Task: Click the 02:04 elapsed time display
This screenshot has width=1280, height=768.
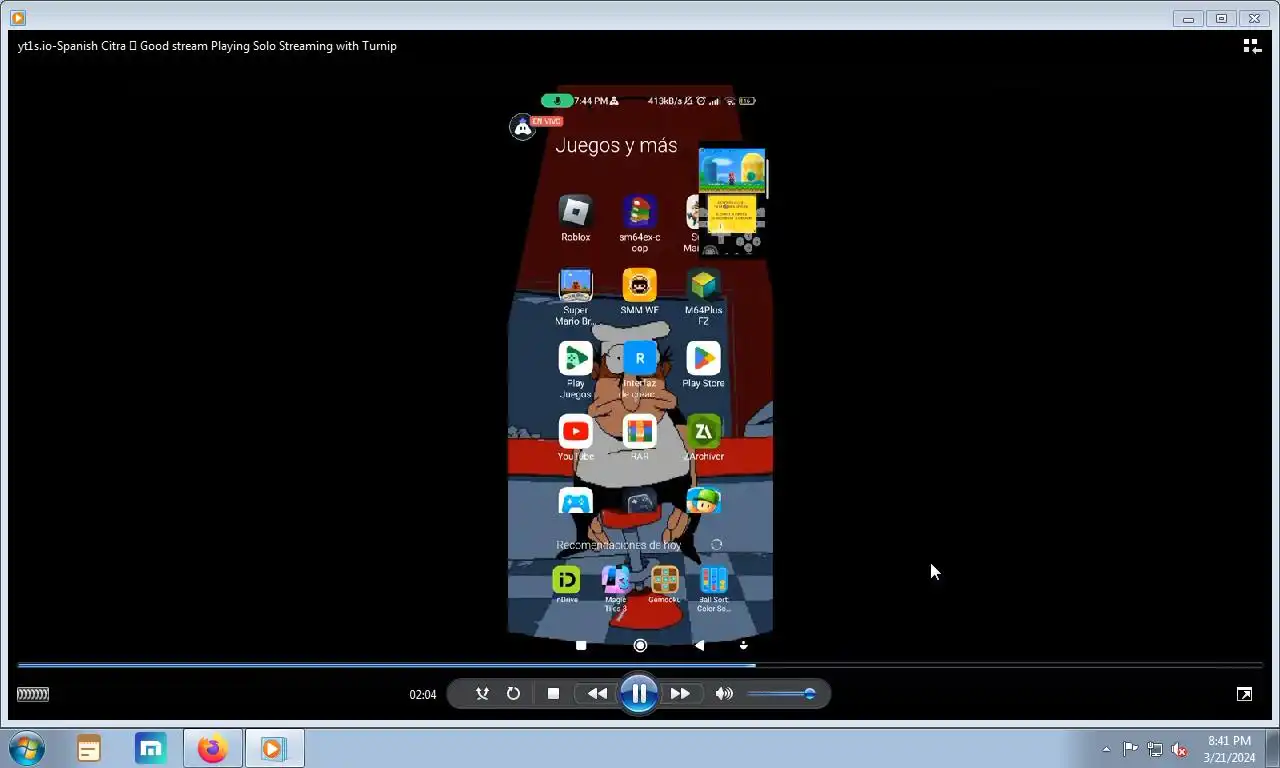Action: (x=423, y=694)
